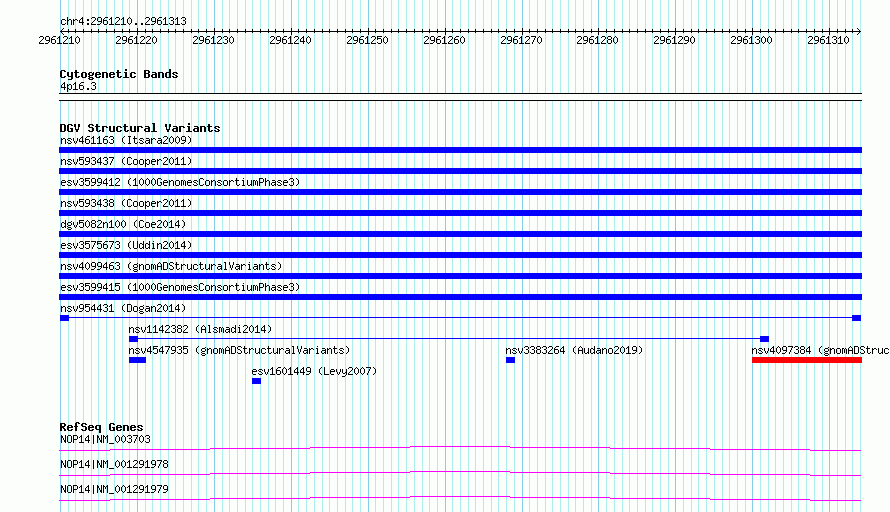Click the 2961210 ruler start position
The width and height of the screenshot is (890, 512).
click(x=60, y=40)
